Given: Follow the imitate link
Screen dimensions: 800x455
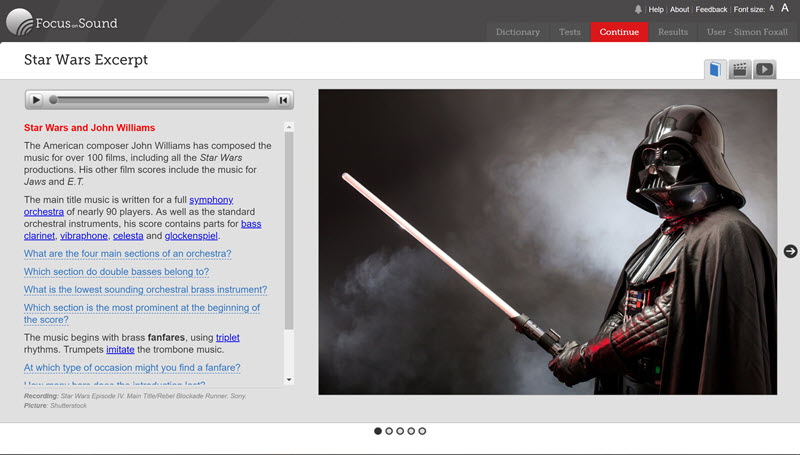Looking at the screenshot, I should 120,350.
